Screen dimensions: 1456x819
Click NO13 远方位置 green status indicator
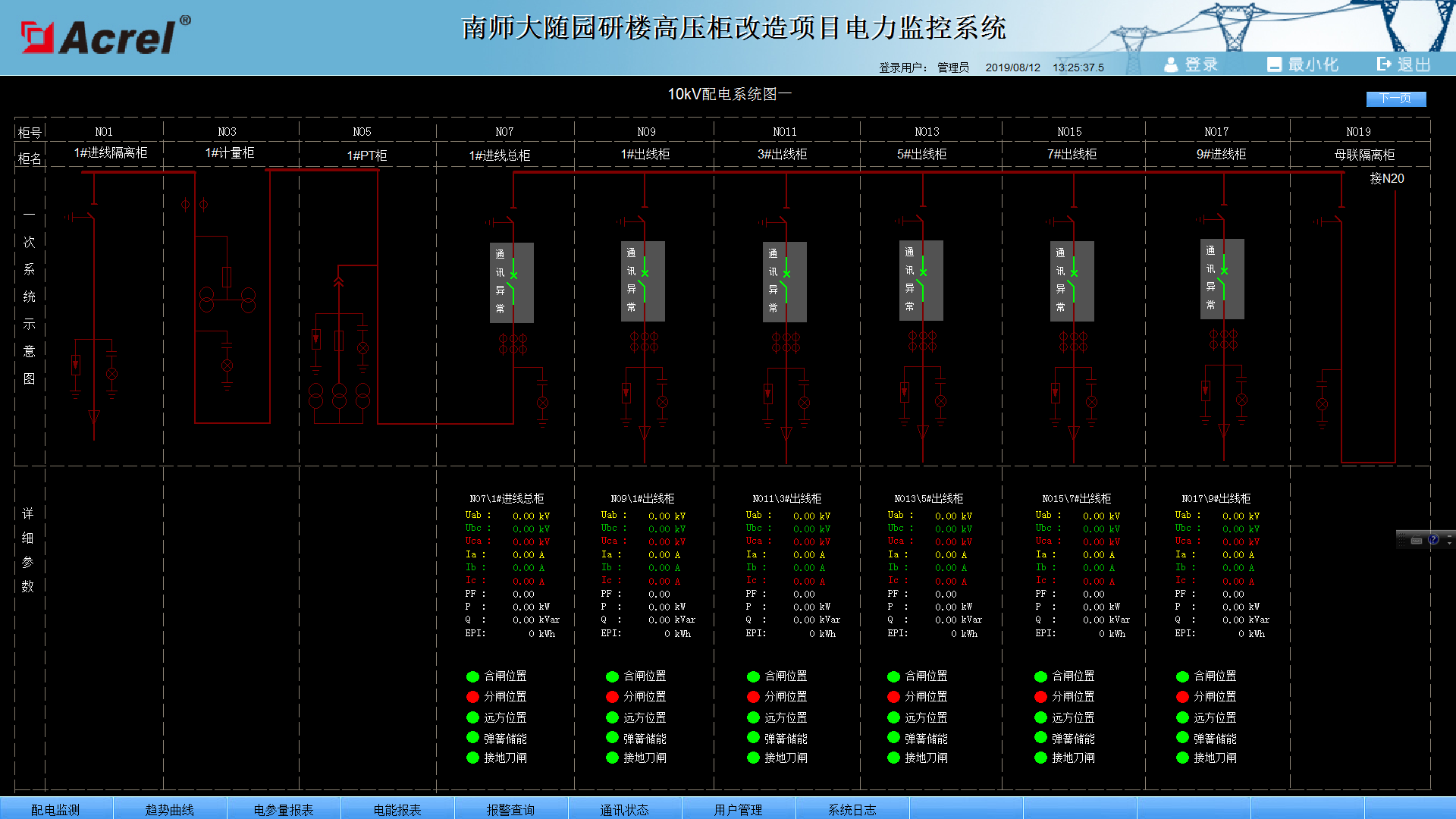click(x=893, y=717)
